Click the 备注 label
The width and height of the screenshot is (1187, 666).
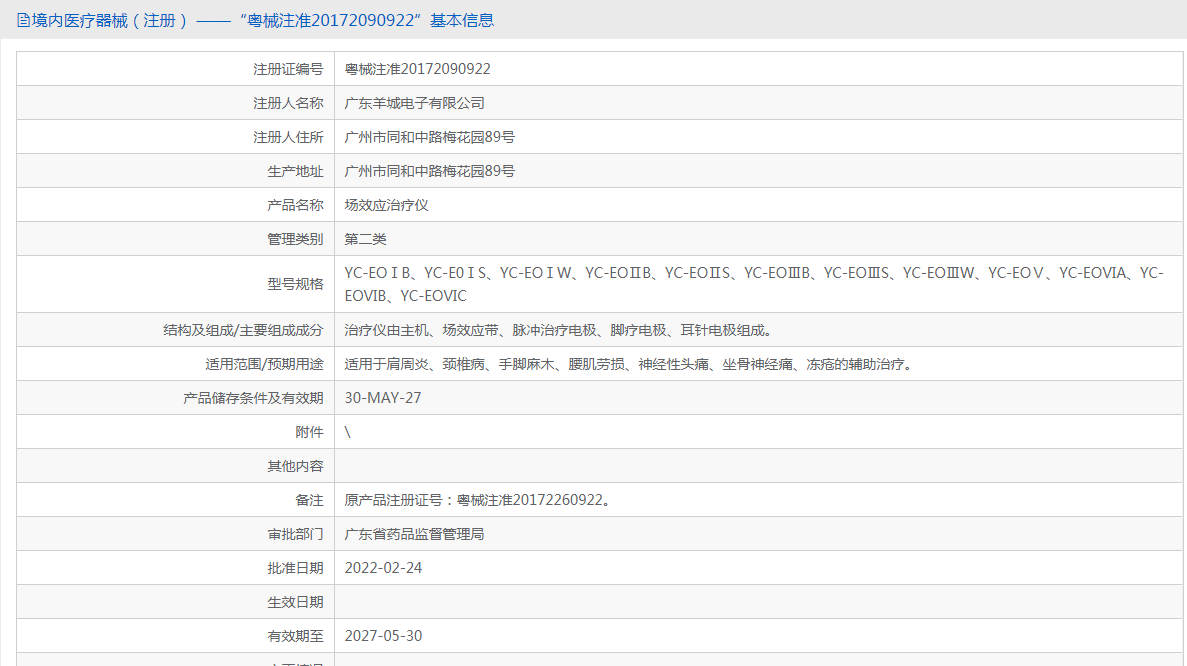(309, 500)
